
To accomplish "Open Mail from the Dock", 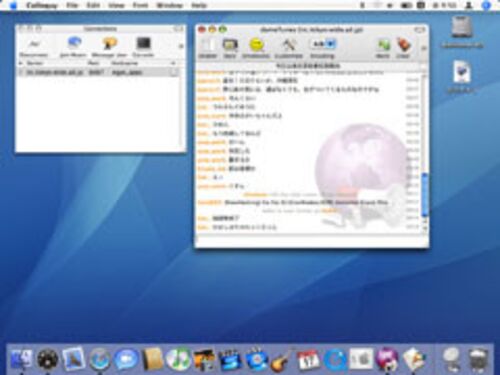I will tap(74, 358).
